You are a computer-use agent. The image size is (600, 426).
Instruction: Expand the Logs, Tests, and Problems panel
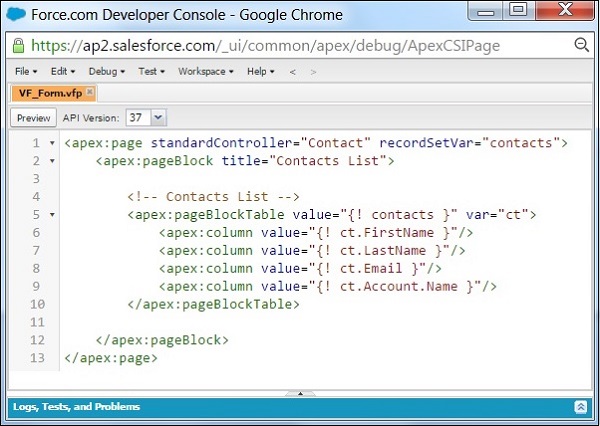click(581, 407)
